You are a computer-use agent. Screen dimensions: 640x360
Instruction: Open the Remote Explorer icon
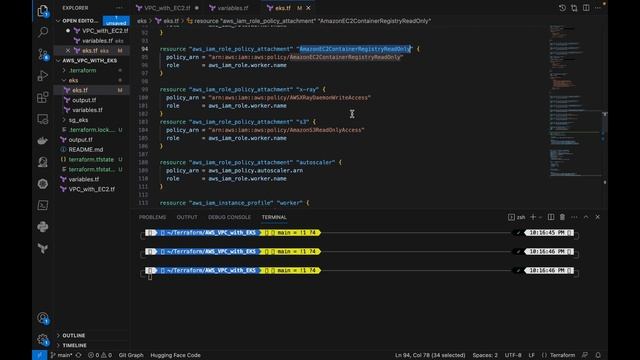click(42, 119)
